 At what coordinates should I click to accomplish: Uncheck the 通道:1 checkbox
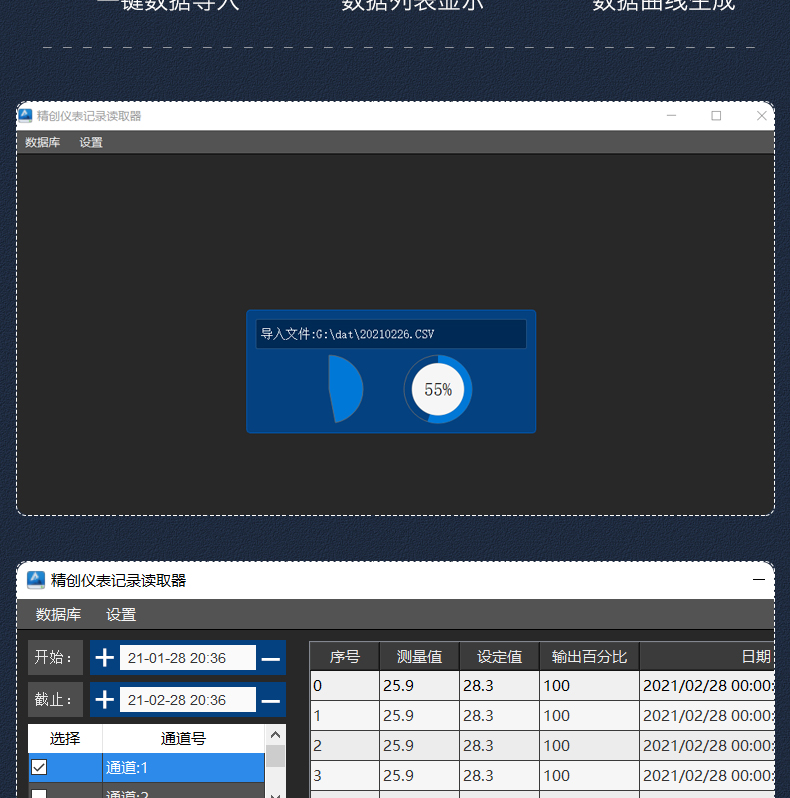[x=40, y=768]
